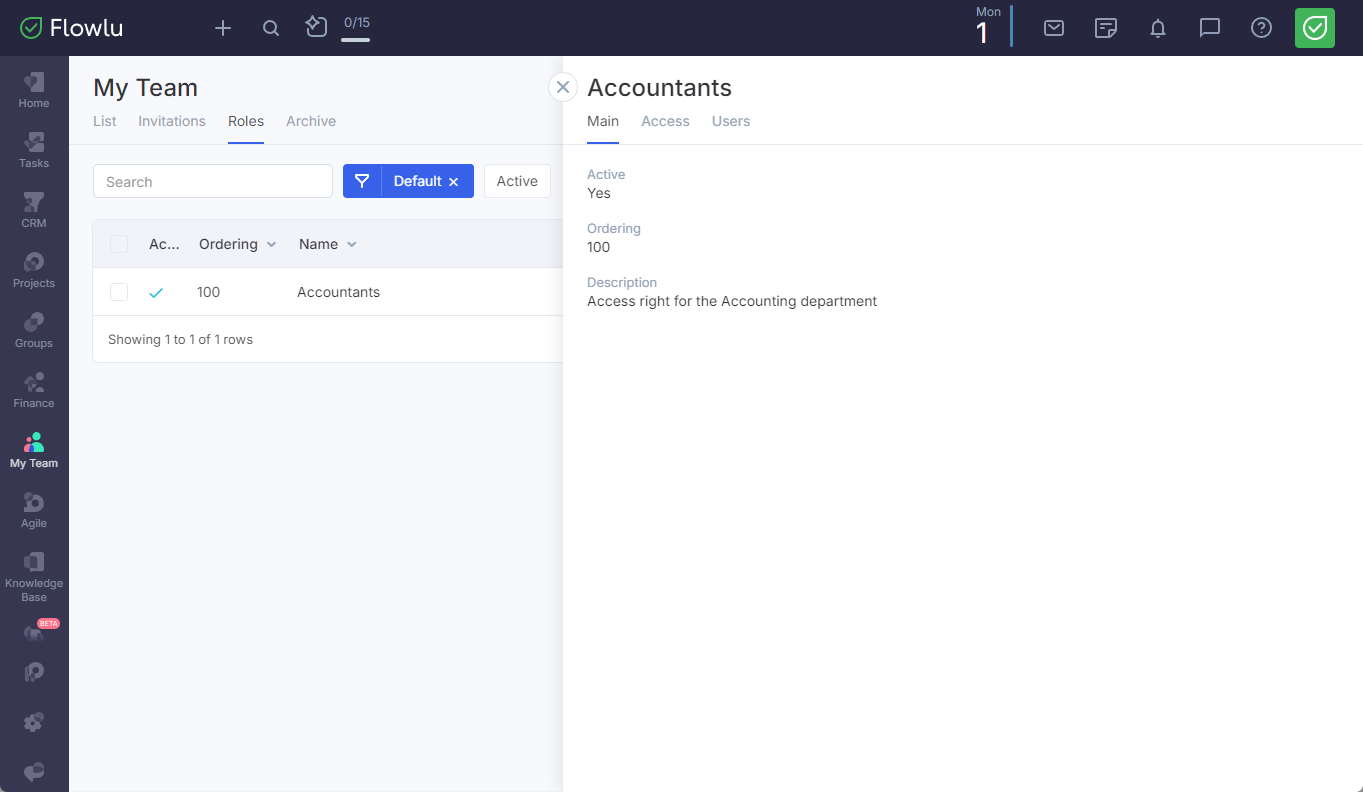This screenshot has width=1363, height=792.
Task: Click the plus quick-create icon
Action: tap(223, 28)
